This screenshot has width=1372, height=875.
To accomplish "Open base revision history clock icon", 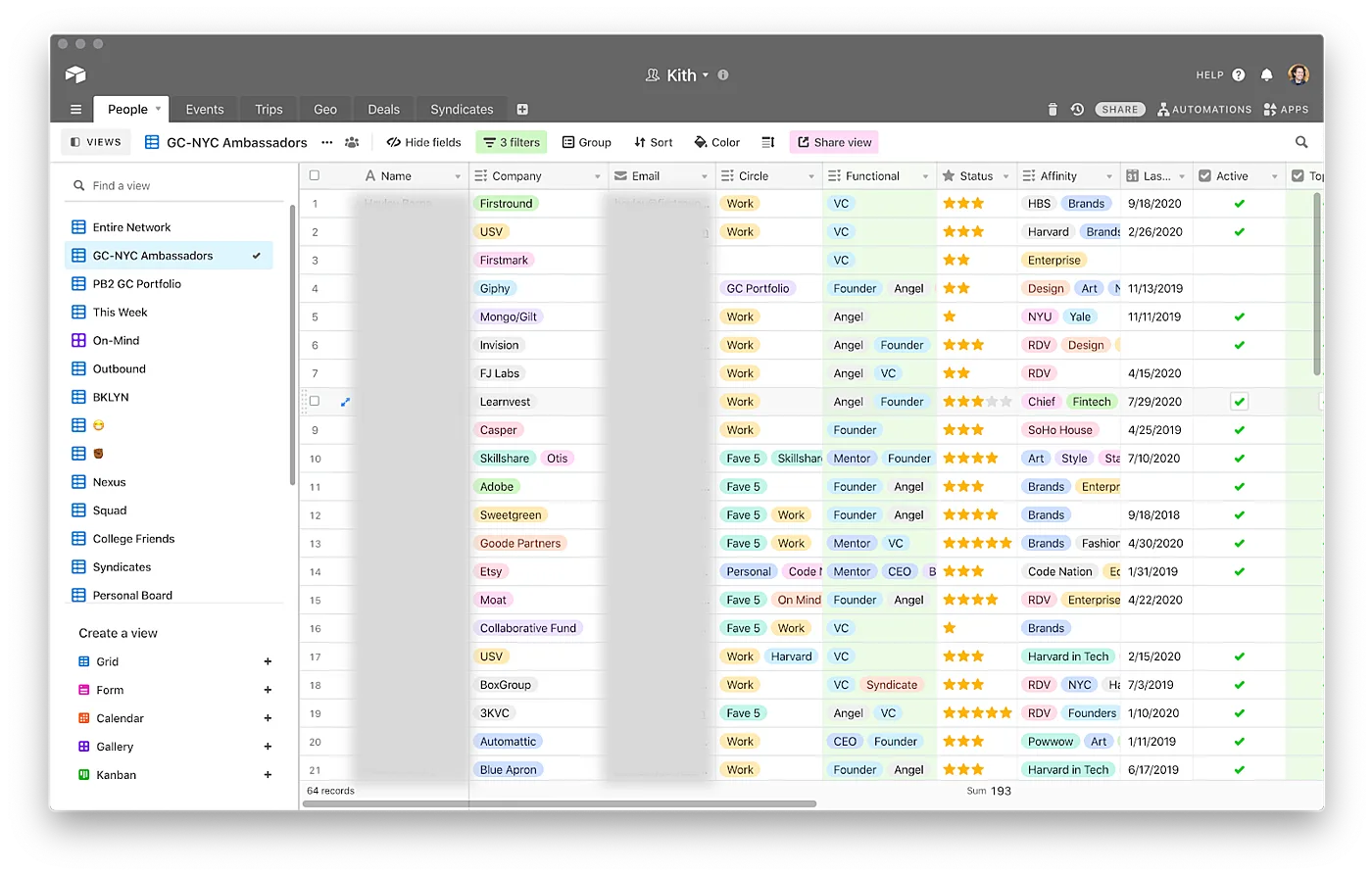I will 1077,110.
